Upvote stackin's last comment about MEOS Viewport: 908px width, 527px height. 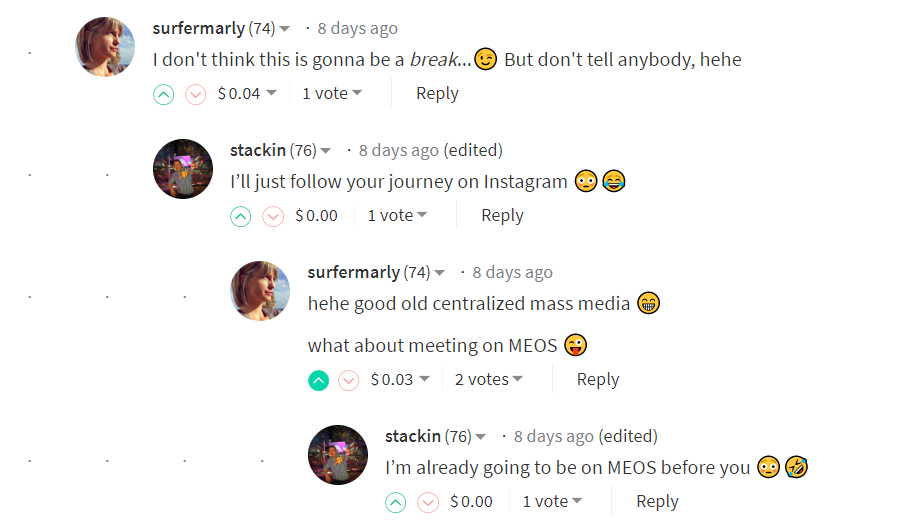pyautogui.click(x=396, y=502)
